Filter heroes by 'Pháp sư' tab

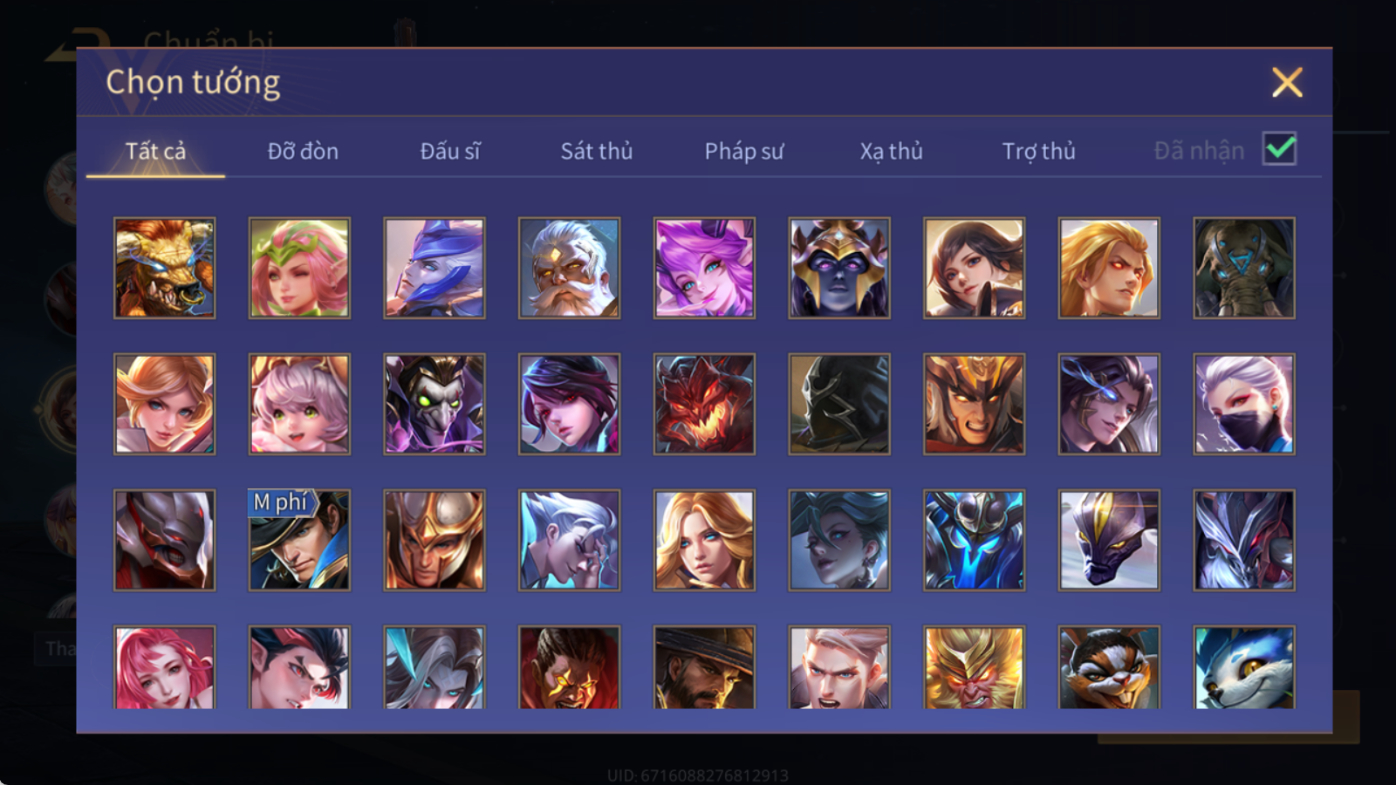point(744,151)
